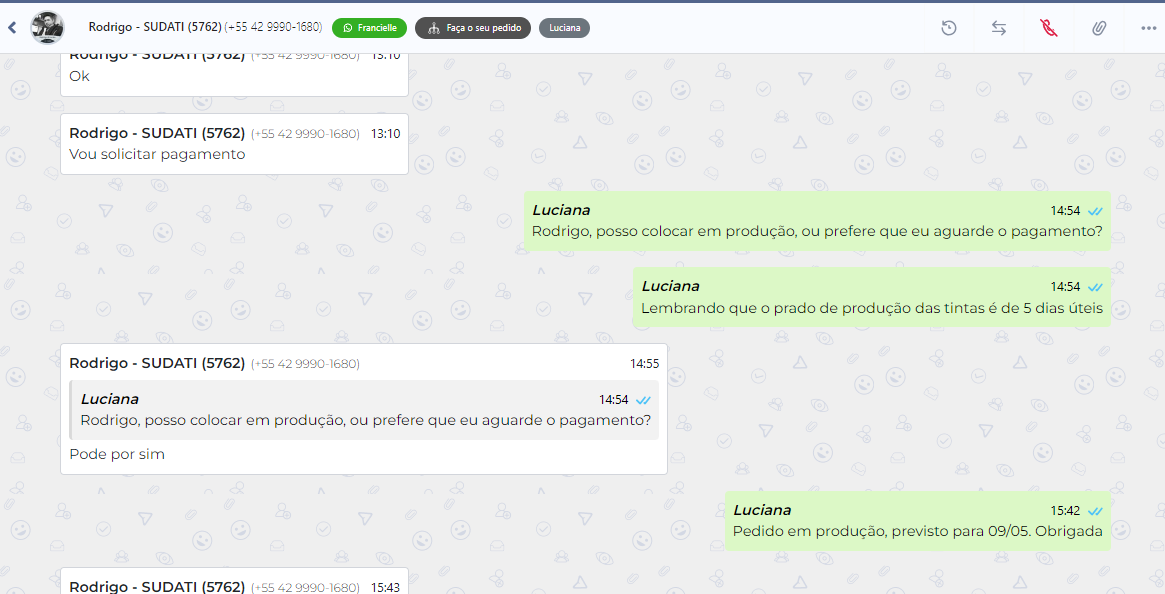Click the transfer conversation arrows icon
Viewport: 1165px width, 594px height.
click(999, 28)
